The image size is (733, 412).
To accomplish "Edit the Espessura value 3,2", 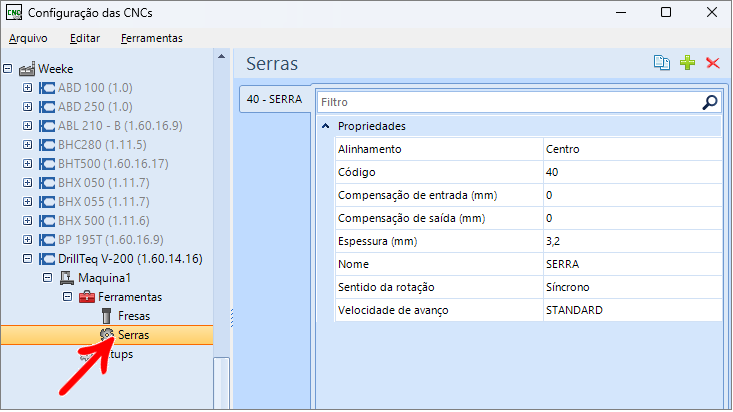I will pos(632,241).
